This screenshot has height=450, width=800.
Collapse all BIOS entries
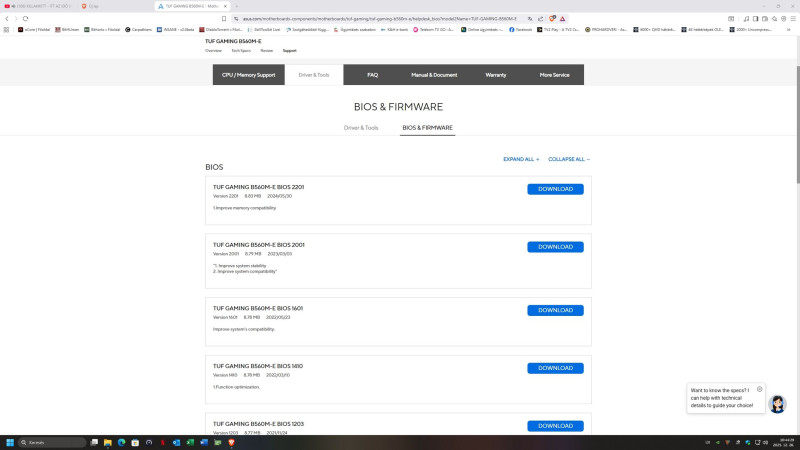coord(569,159)
